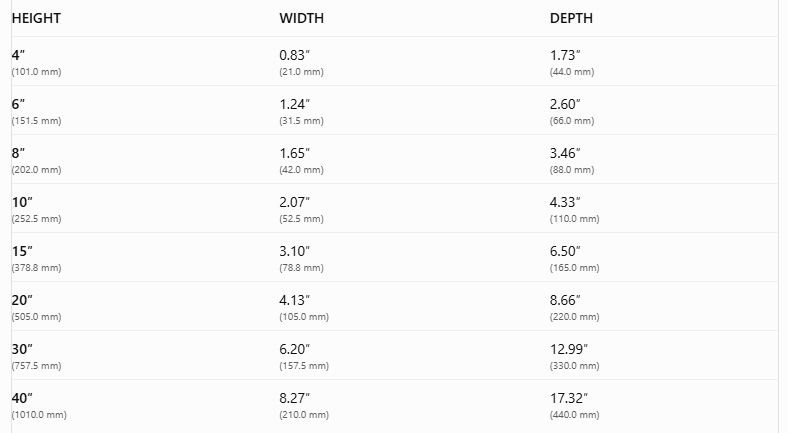
Task: Select the 30" height cell
Action: (22, 349)
